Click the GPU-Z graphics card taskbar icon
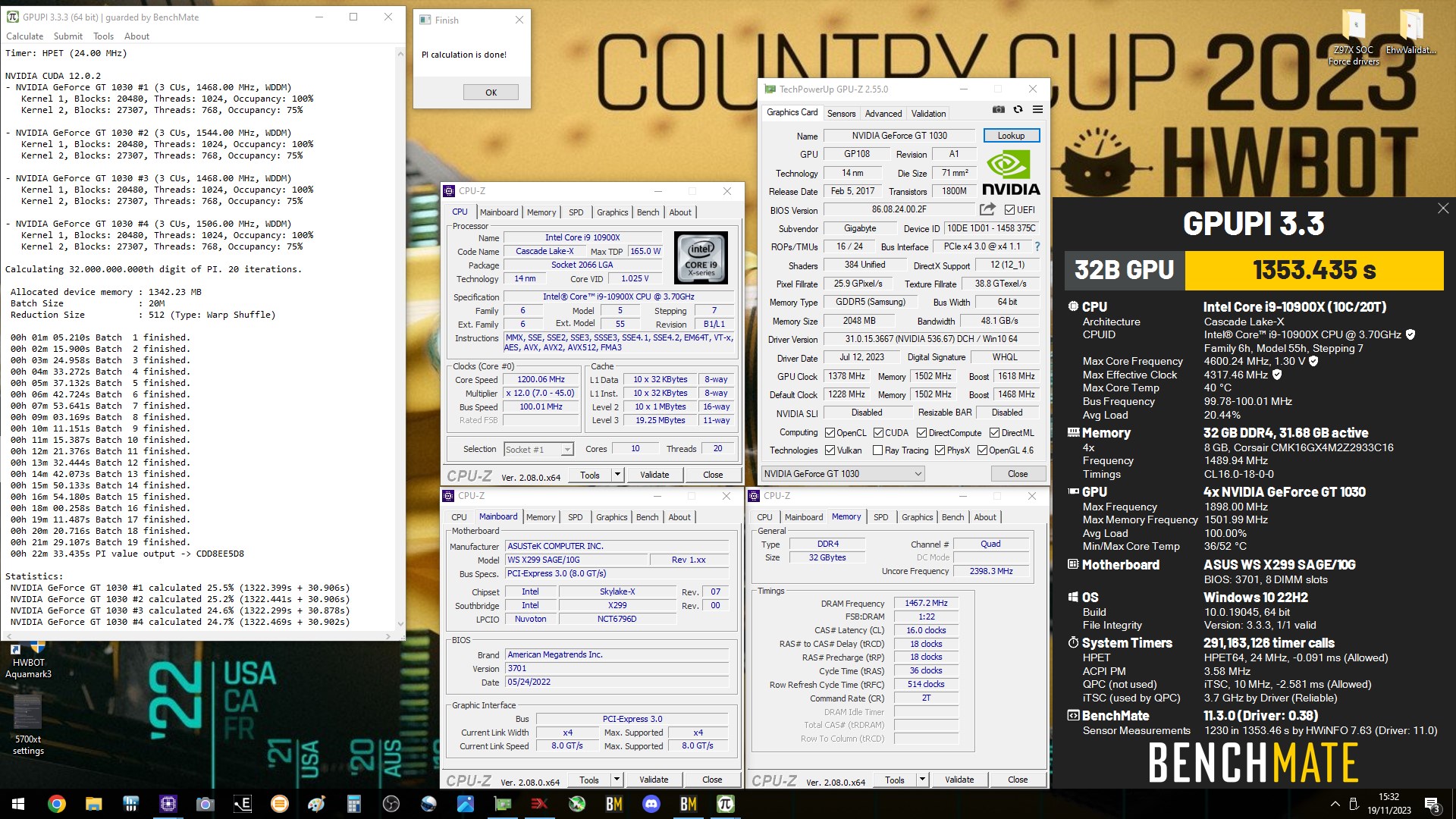1456x819 pixels. coord(502,804)
